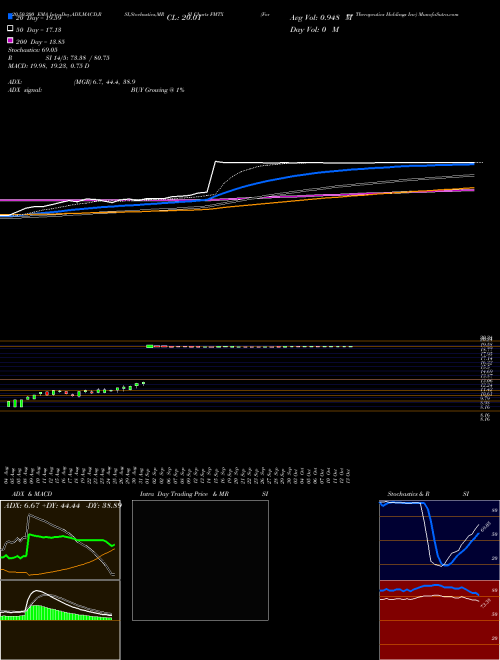Viewport: 500px width, 660px height.
Task: Click the blue 20 Day legend swatch
Action: click(10, 17)
